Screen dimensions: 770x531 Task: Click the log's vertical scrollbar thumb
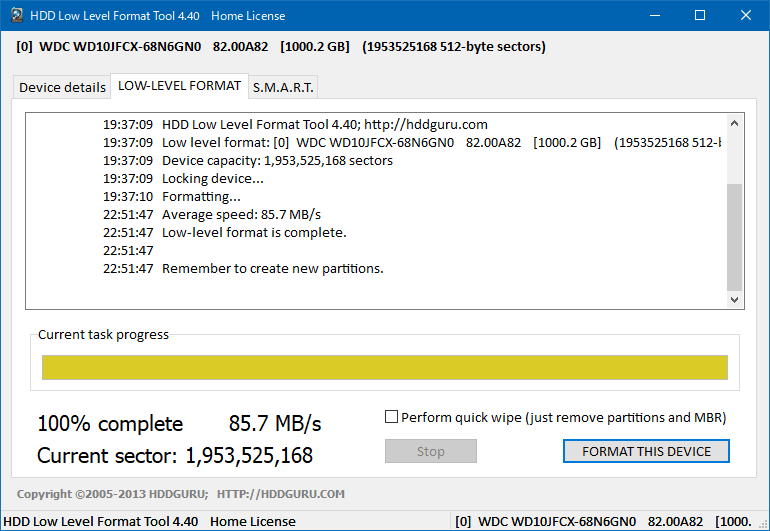(734, 237)
